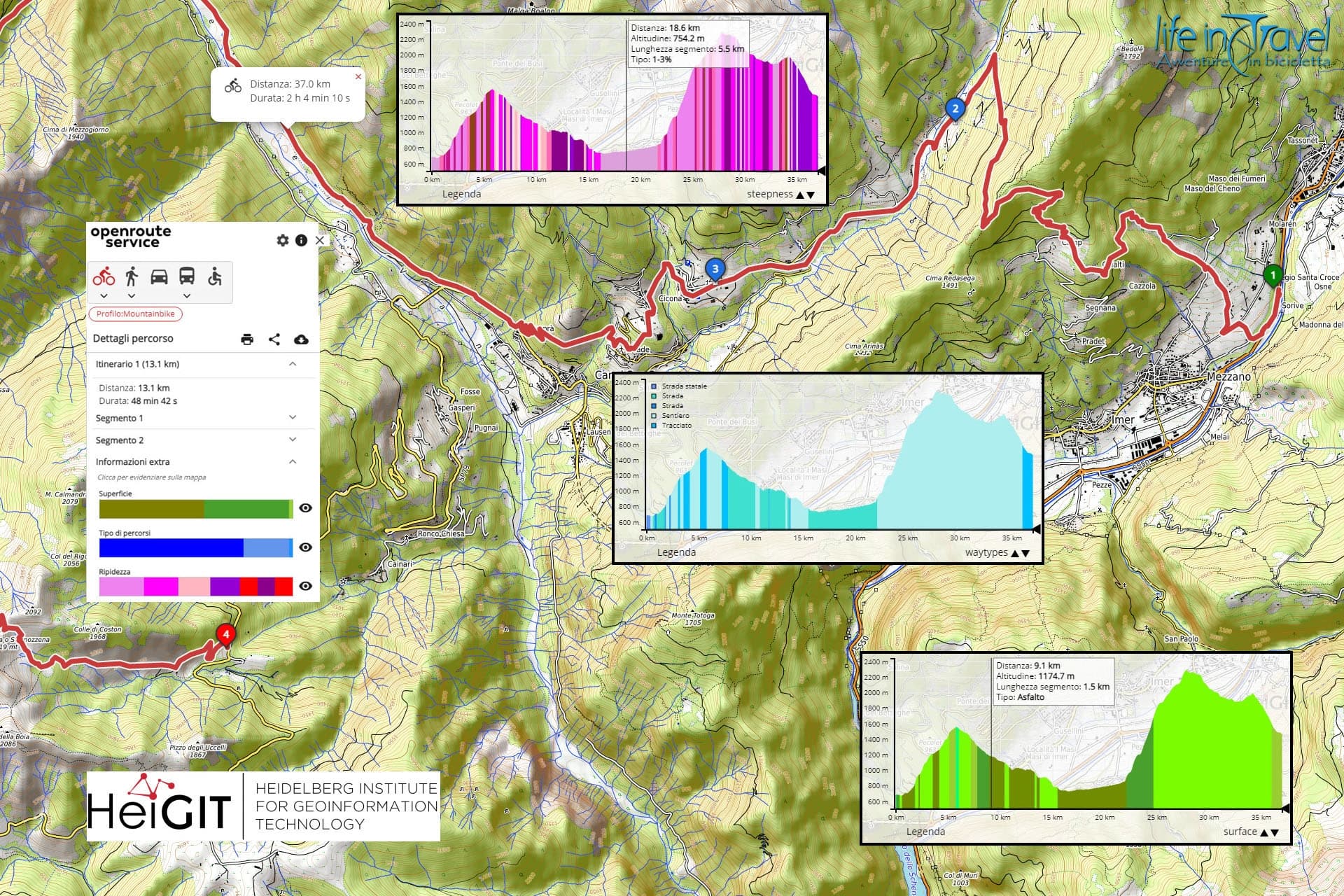The width and height of the screenshot is (1344, 896).
Task: Click openroute service title
Action: click(x=130, y=237)
